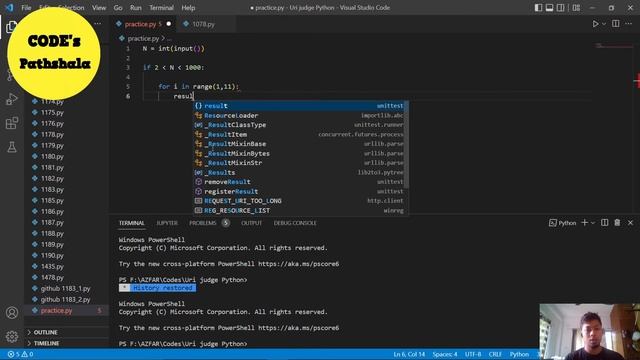Image resolution: width=640 pixels, height=360 pixels.
Task: Open the Run menu
Action: point(136,8)
